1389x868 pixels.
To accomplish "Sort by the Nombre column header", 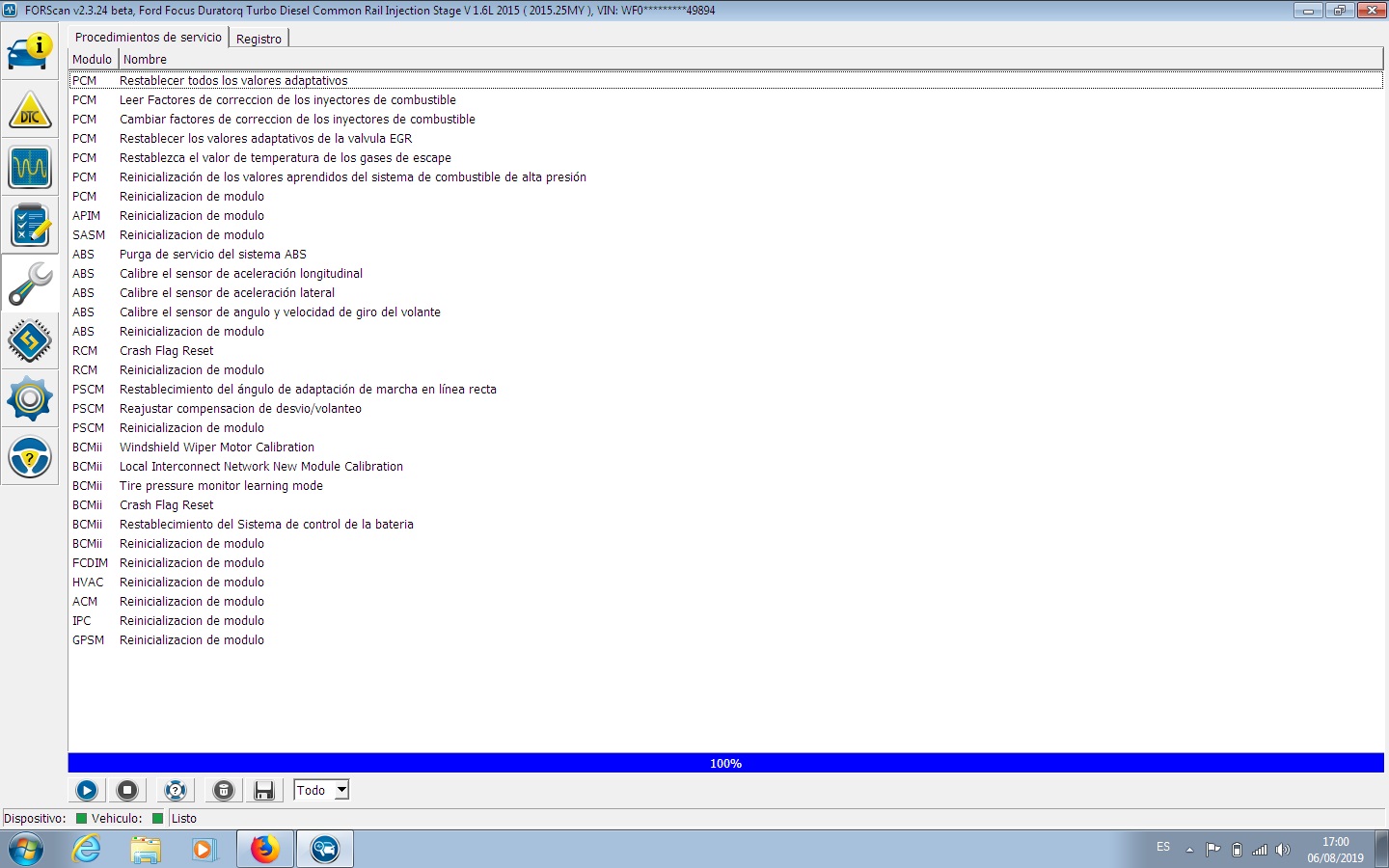I will coord(145,60).
